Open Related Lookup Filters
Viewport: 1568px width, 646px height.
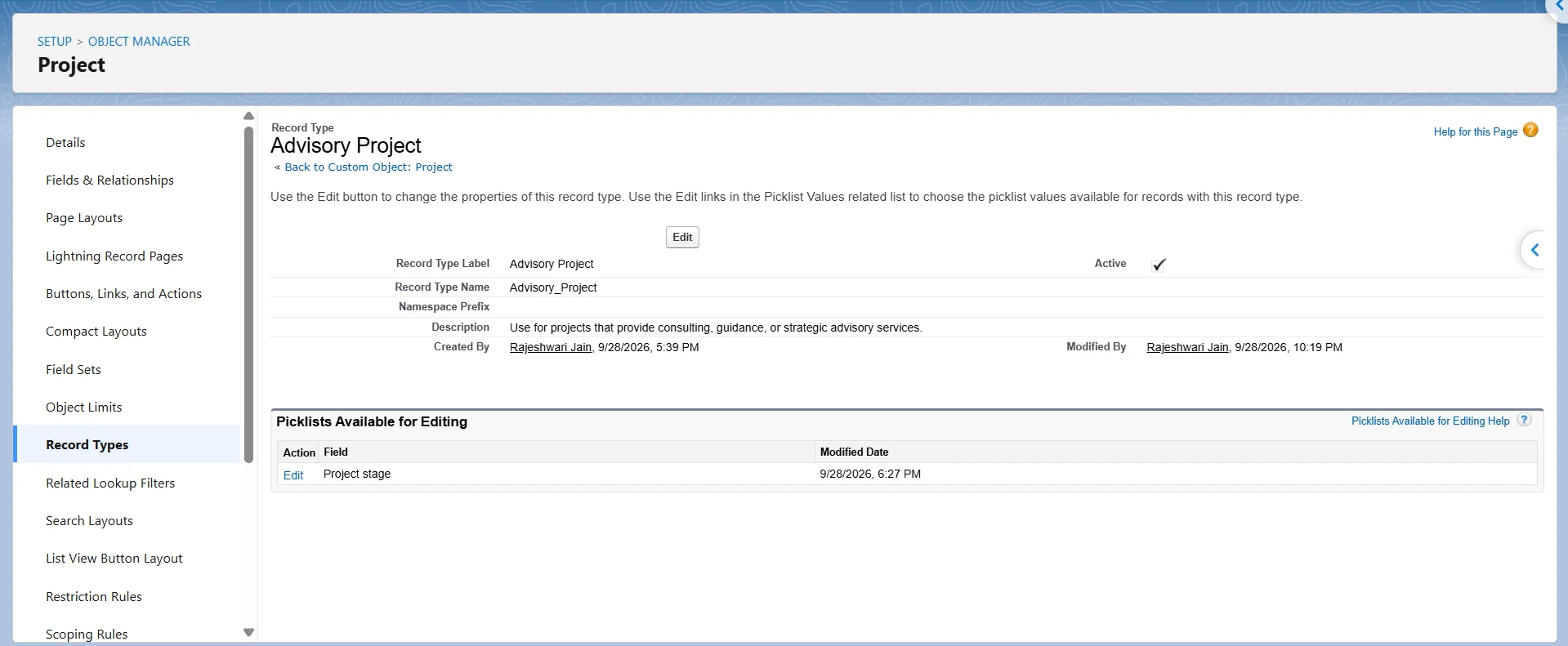tap(110, 483)
